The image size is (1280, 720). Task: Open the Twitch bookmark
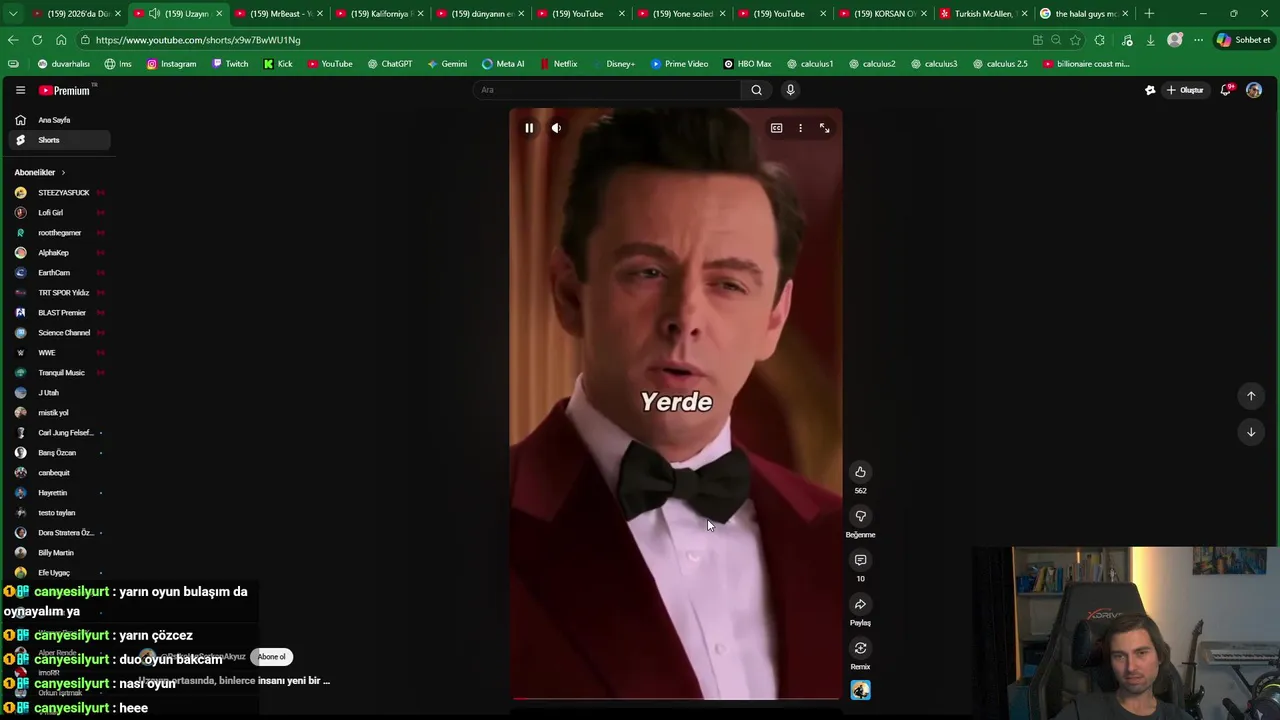pos(230,64)
